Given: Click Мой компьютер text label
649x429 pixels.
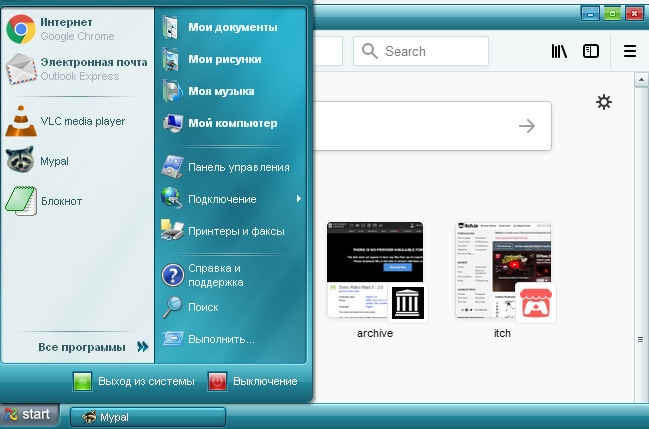Looking at the screenshot, I should [x=233, y=123].
